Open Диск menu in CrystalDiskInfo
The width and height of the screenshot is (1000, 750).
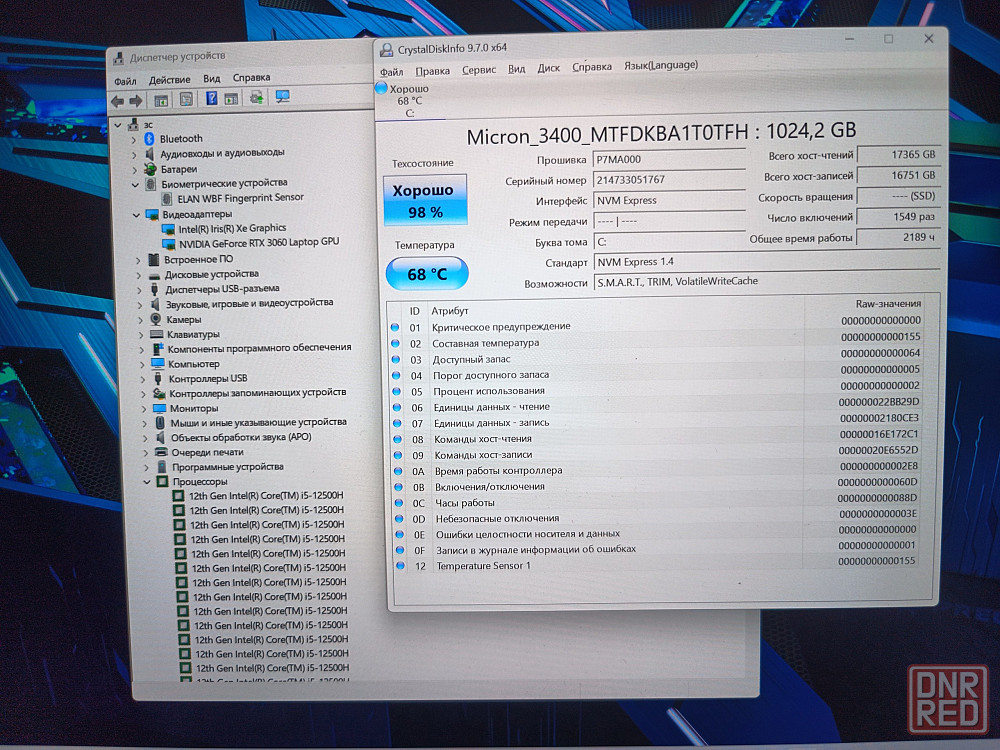[x=548, y=68]
